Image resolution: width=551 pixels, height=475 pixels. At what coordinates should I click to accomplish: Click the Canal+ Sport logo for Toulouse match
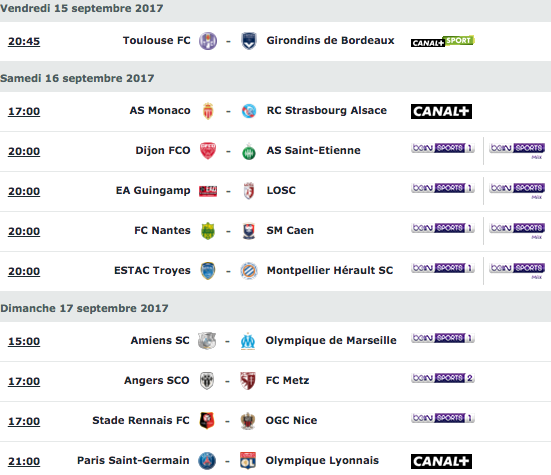[443, 41]
